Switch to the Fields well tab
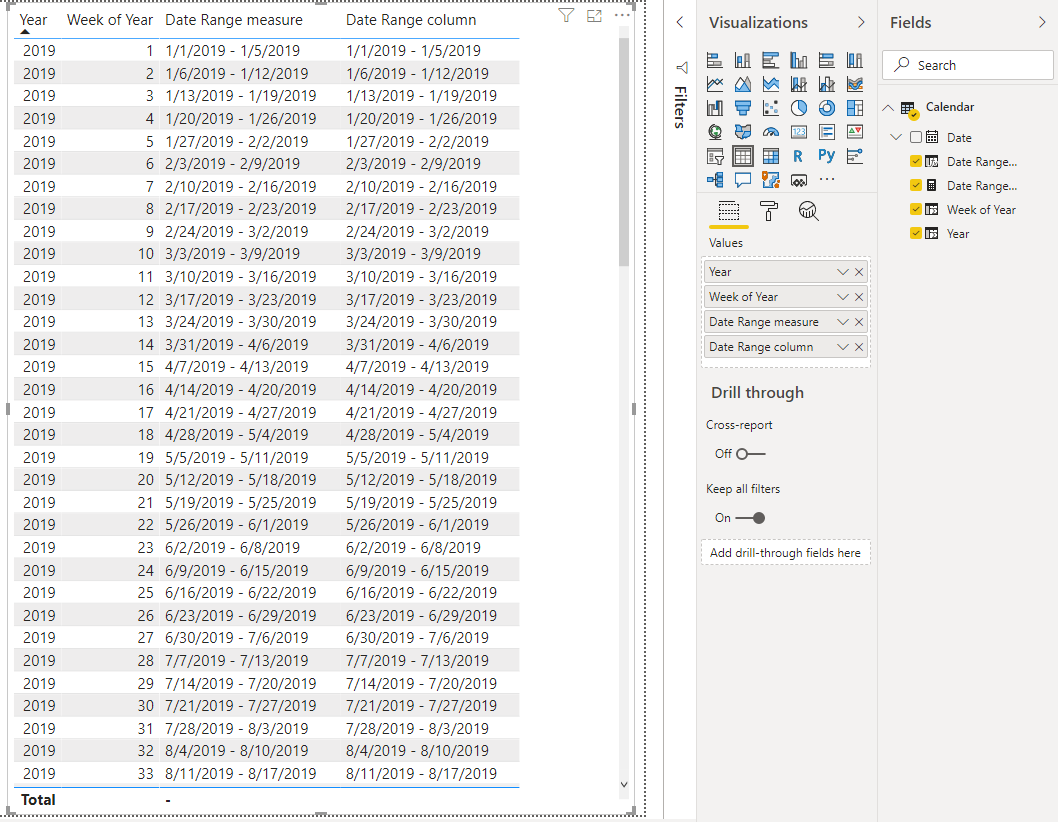 pyautogui.click(x=729, y=212)
